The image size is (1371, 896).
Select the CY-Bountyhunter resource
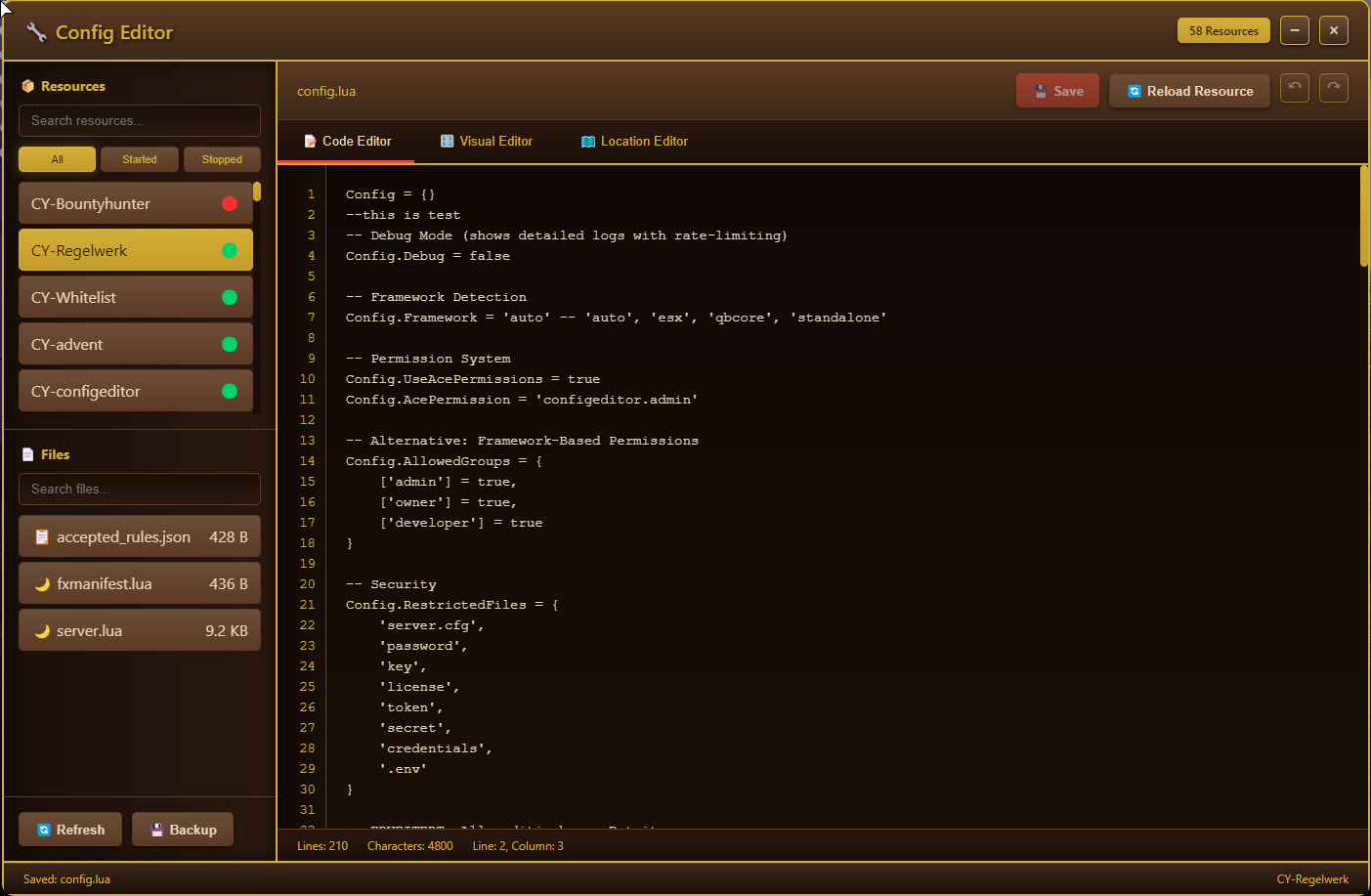coord(136,203)
